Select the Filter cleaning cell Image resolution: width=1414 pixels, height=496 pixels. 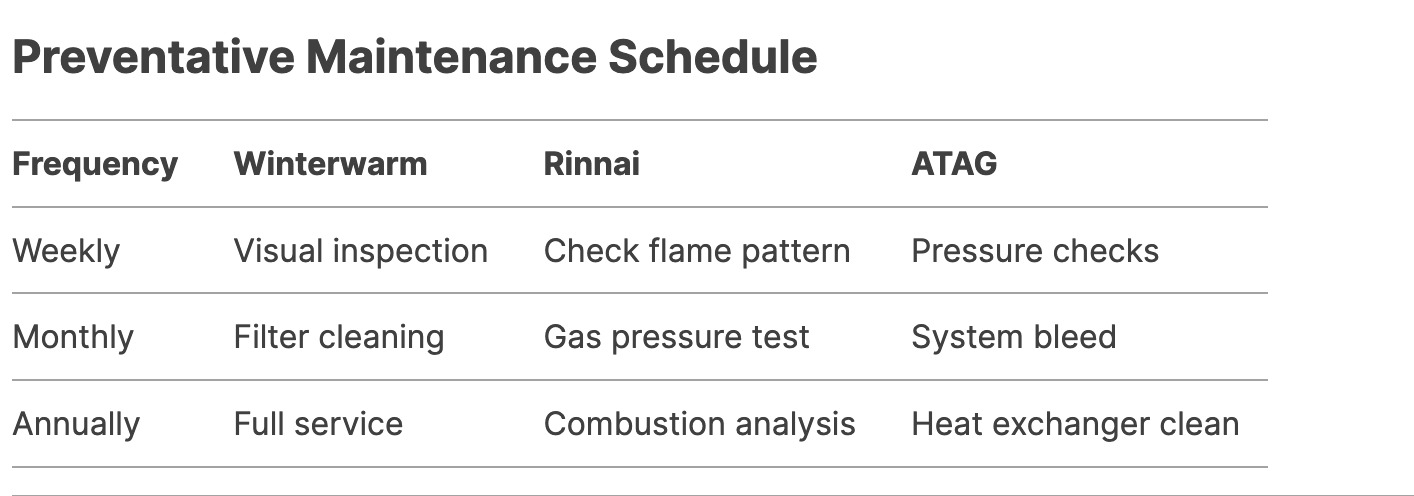339,337
